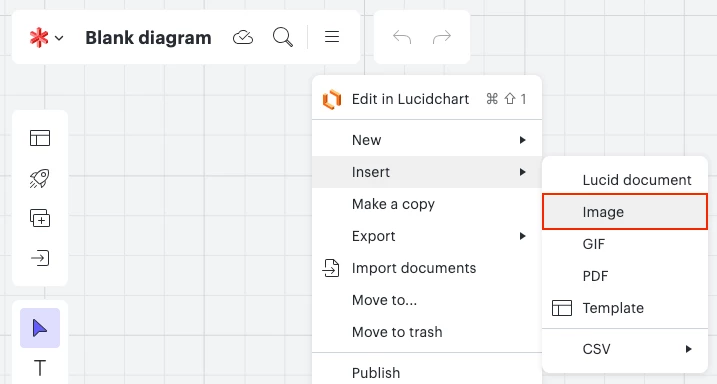Choose Move to trash
The width and height of the screenshot is (717, 384).
click(x=427, y=332)
